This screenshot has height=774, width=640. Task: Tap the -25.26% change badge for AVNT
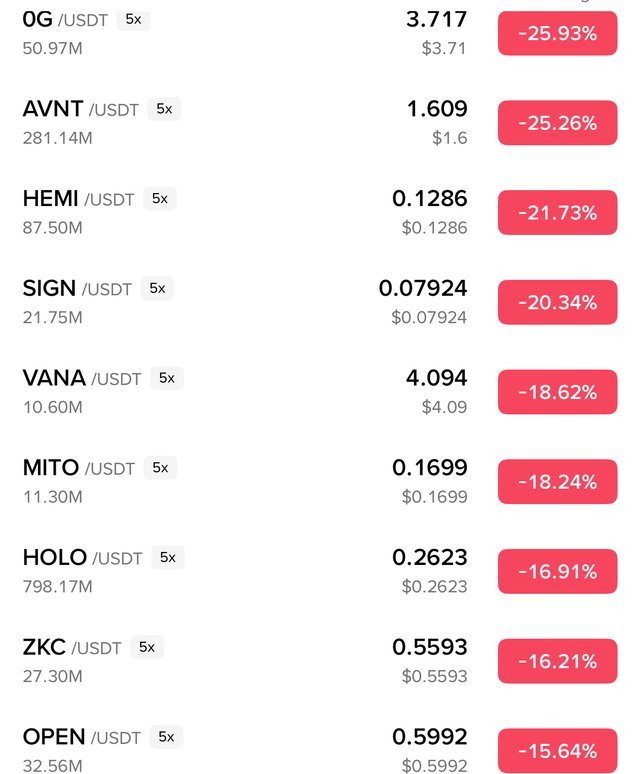coord(557,123)
